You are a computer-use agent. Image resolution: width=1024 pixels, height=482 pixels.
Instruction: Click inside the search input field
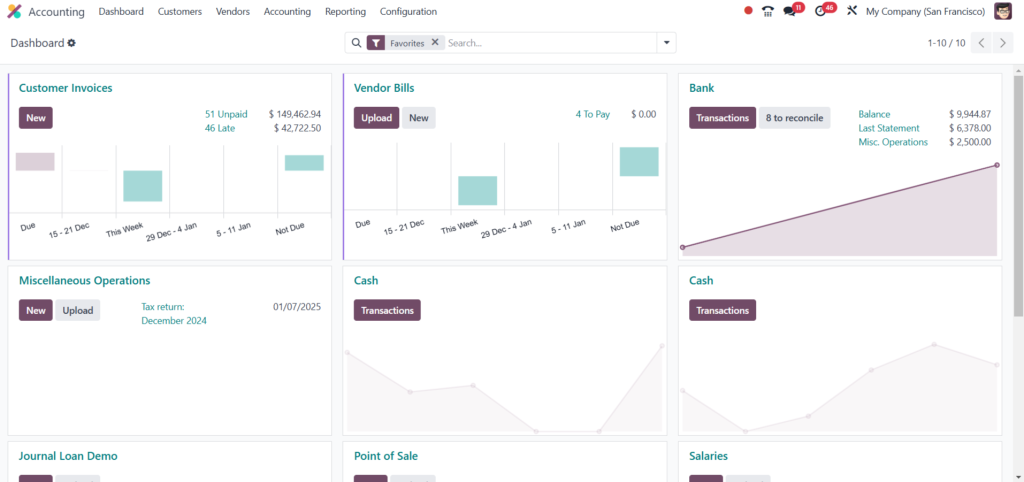pos(551,43)
